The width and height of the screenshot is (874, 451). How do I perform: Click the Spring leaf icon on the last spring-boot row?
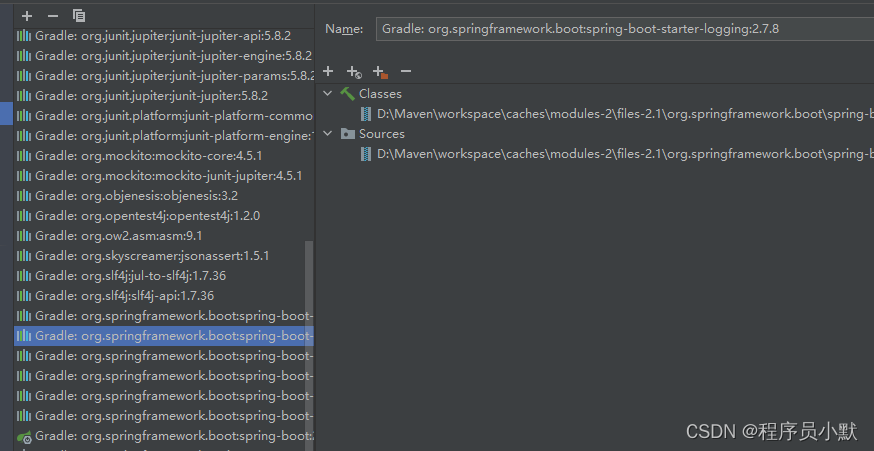coord(24,436)
